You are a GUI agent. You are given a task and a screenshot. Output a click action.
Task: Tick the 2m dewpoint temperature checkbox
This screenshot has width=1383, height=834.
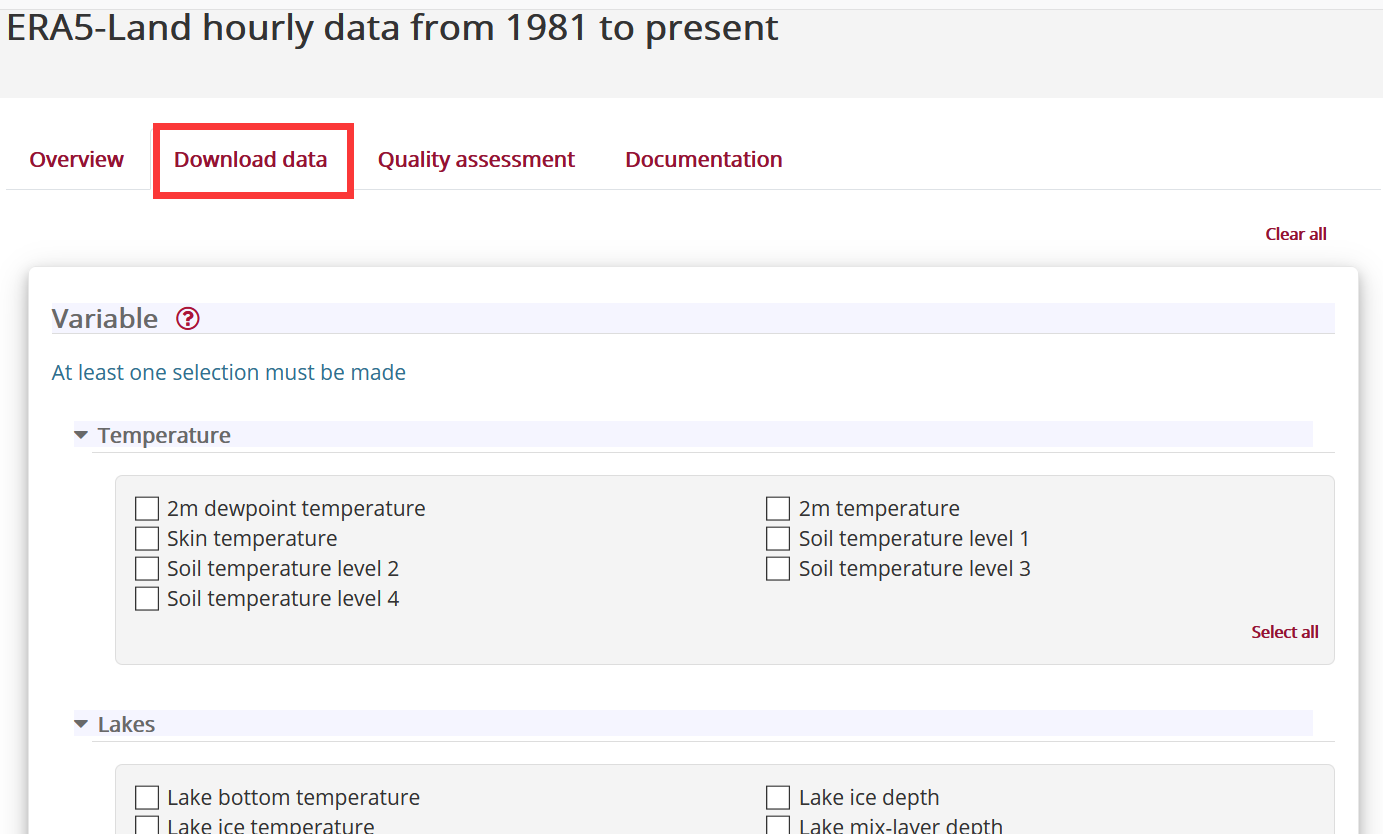(147, 509)
